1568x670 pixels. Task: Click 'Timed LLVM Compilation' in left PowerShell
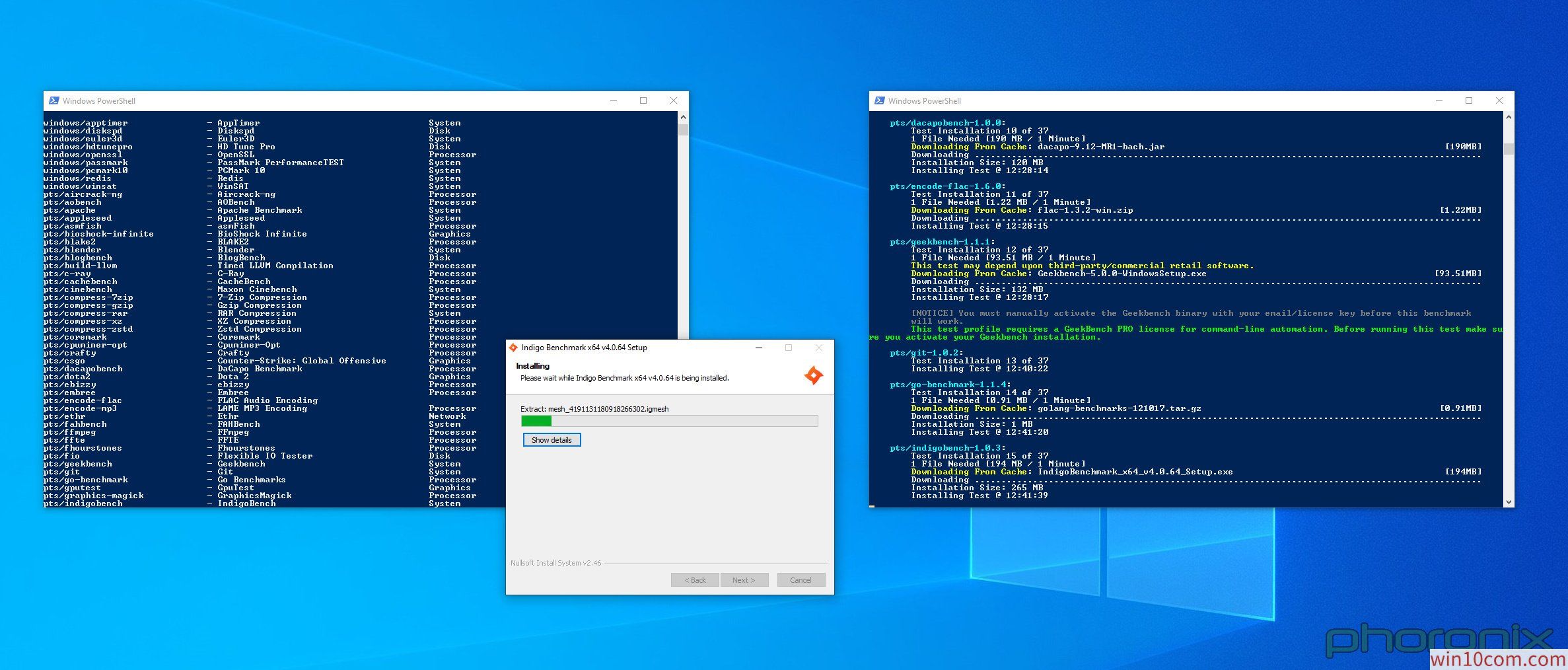pyautogui.click(x=275, y=266)
